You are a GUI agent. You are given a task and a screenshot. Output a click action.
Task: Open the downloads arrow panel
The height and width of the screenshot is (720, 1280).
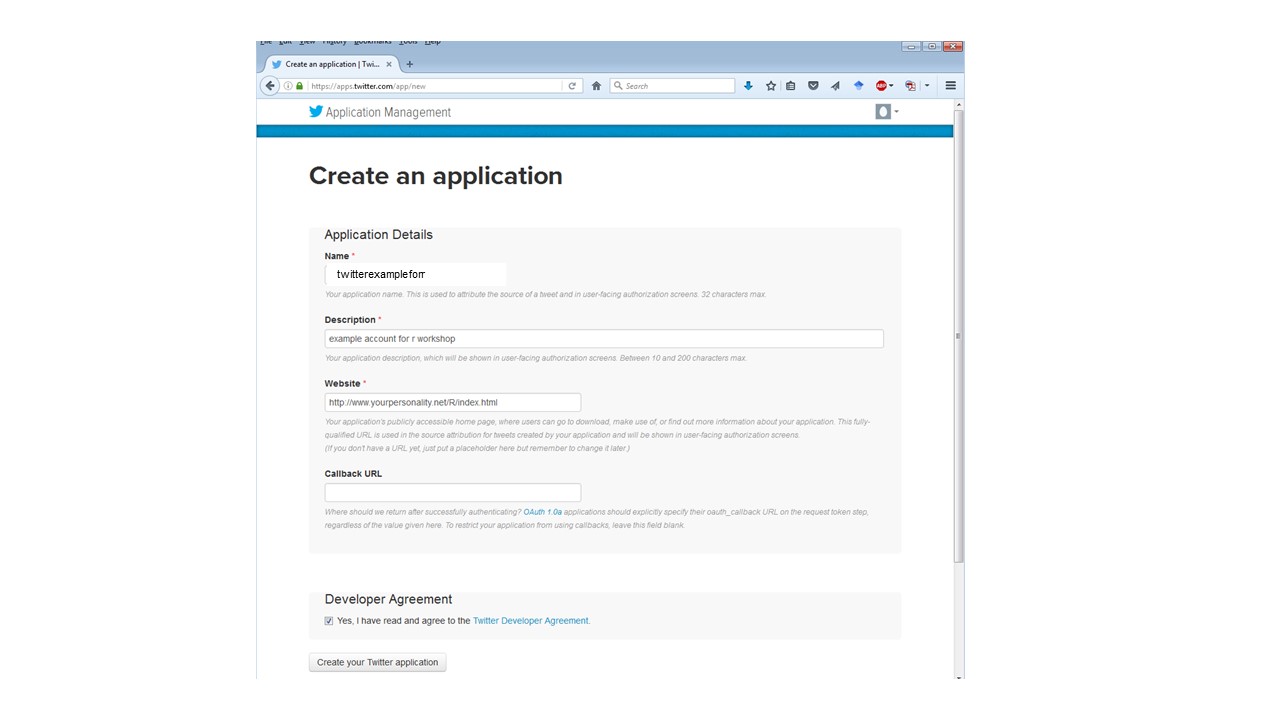(x=748, y=86)
